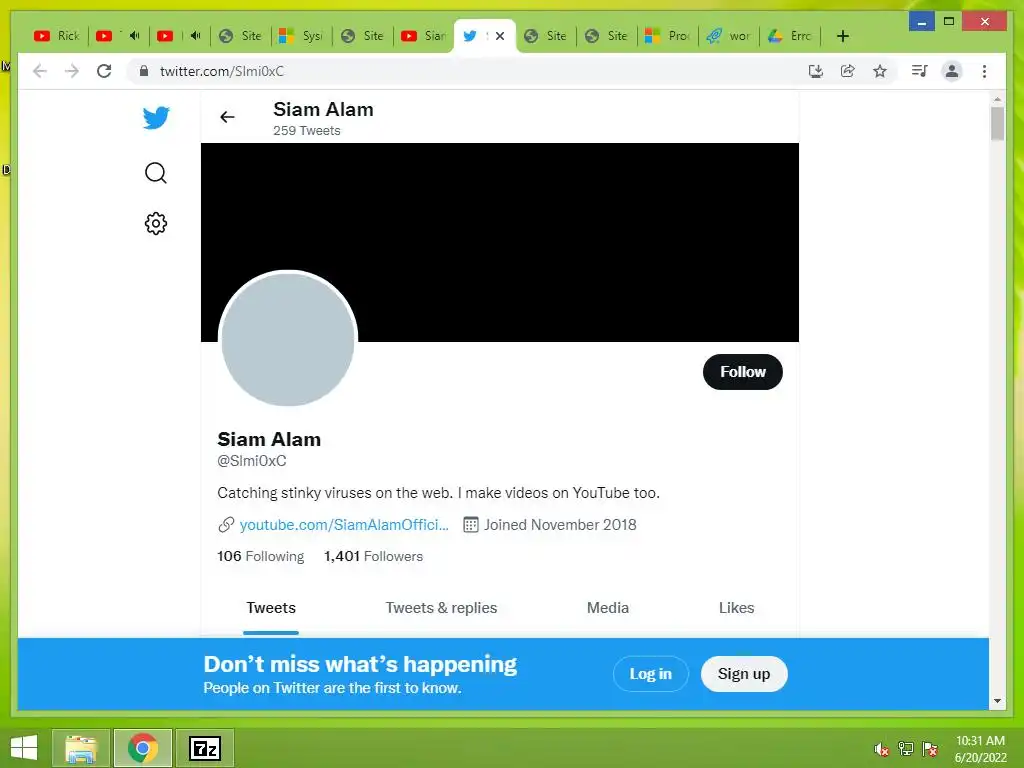Mute the second YouTube tab's speaker icon
This screenshot has height=768, width=1024.
coord(135,35)
